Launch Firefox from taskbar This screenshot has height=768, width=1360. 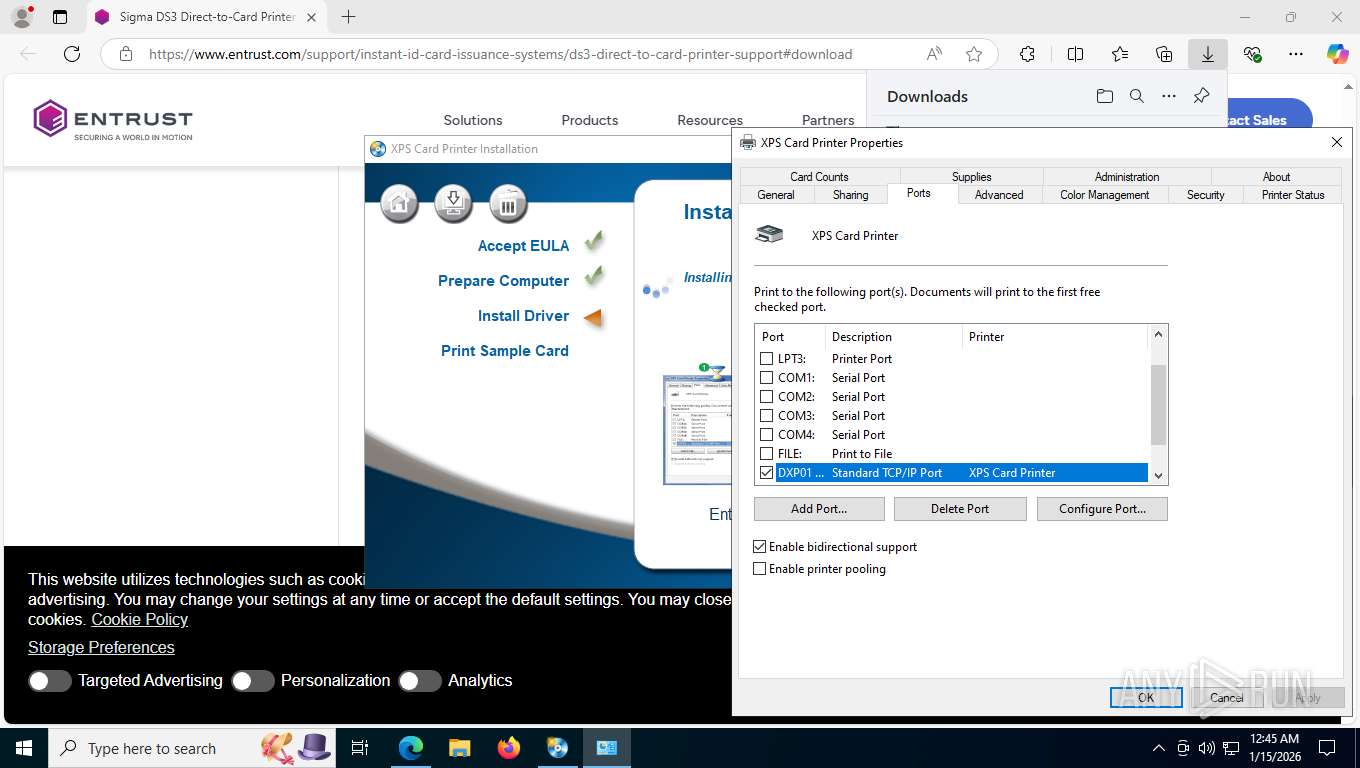[x=509, y=748]
